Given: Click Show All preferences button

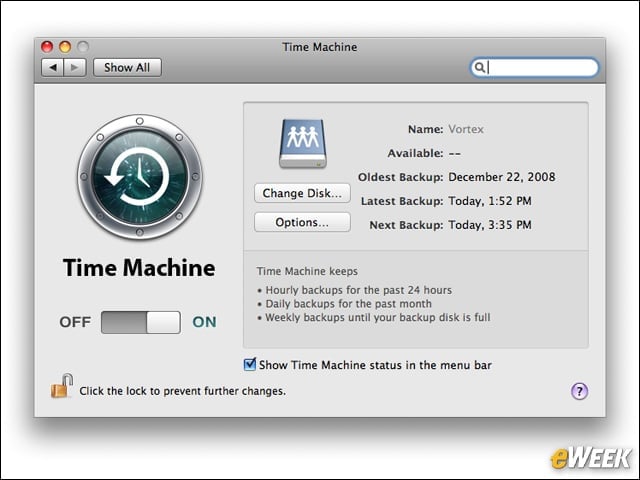Looking at the screenshot, I should (x=127, y=67).
